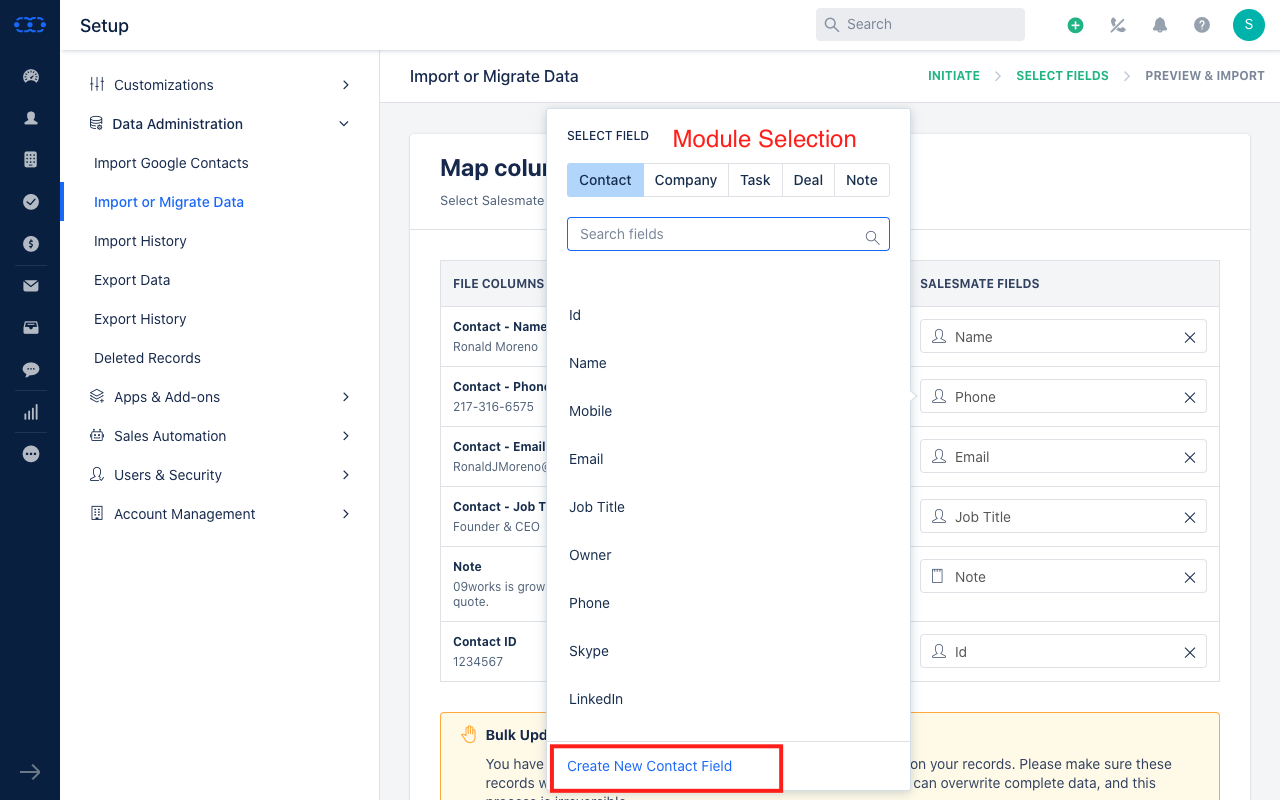The width and height of the screenshot is (1280, 800).
Task: Click Create New Contact Field link
Action: click(x=649, y=766)
